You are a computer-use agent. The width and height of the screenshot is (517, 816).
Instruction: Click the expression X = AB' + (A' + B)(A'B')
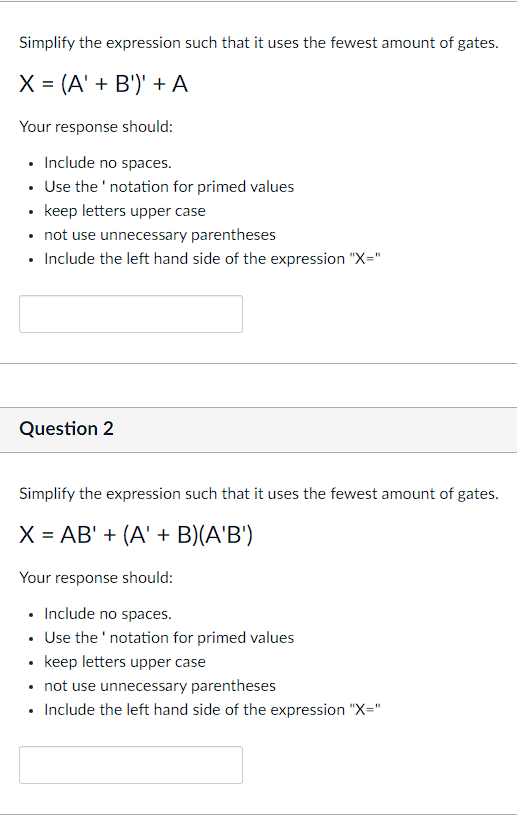click(x=136, y=534)
